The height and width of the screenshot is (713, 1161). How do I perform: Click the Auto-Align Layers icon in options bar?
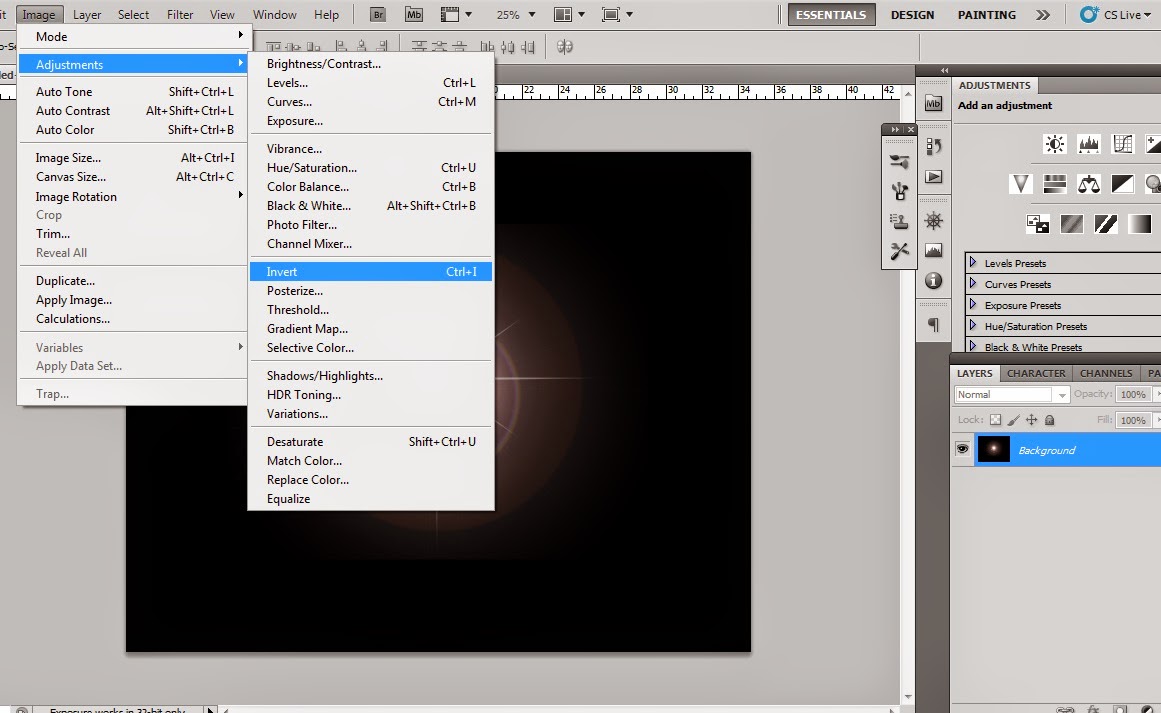click(565, 47)
